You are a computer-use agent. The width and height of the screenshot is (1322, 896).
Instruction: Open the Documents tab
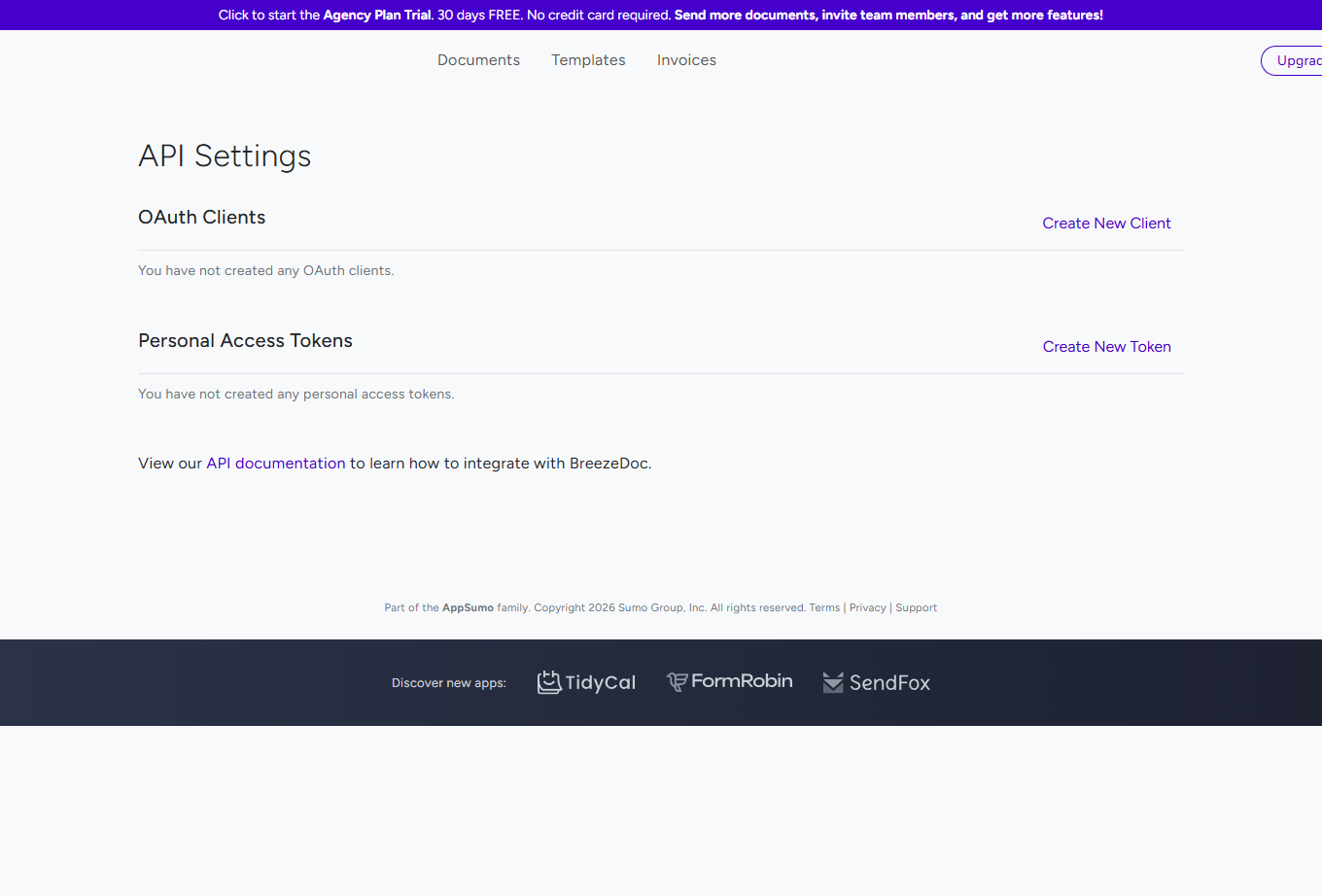pos(478,60)
